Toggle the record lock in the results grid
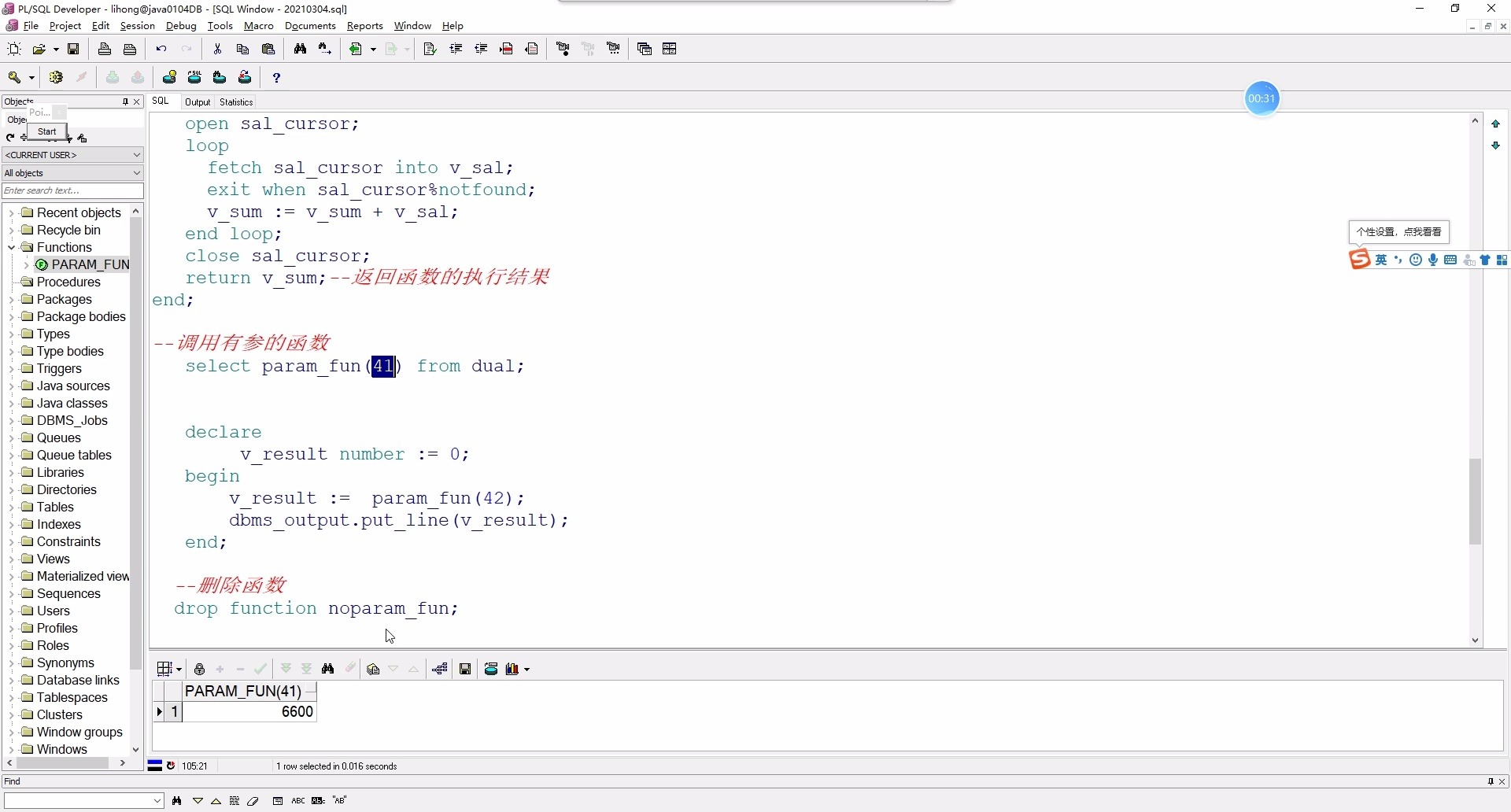 coord(200,669)
